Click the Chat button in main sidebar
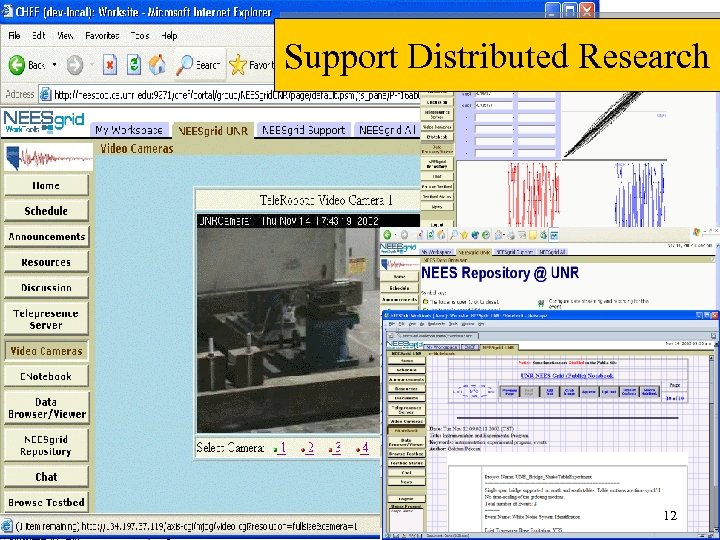 [x=46, y=477]
